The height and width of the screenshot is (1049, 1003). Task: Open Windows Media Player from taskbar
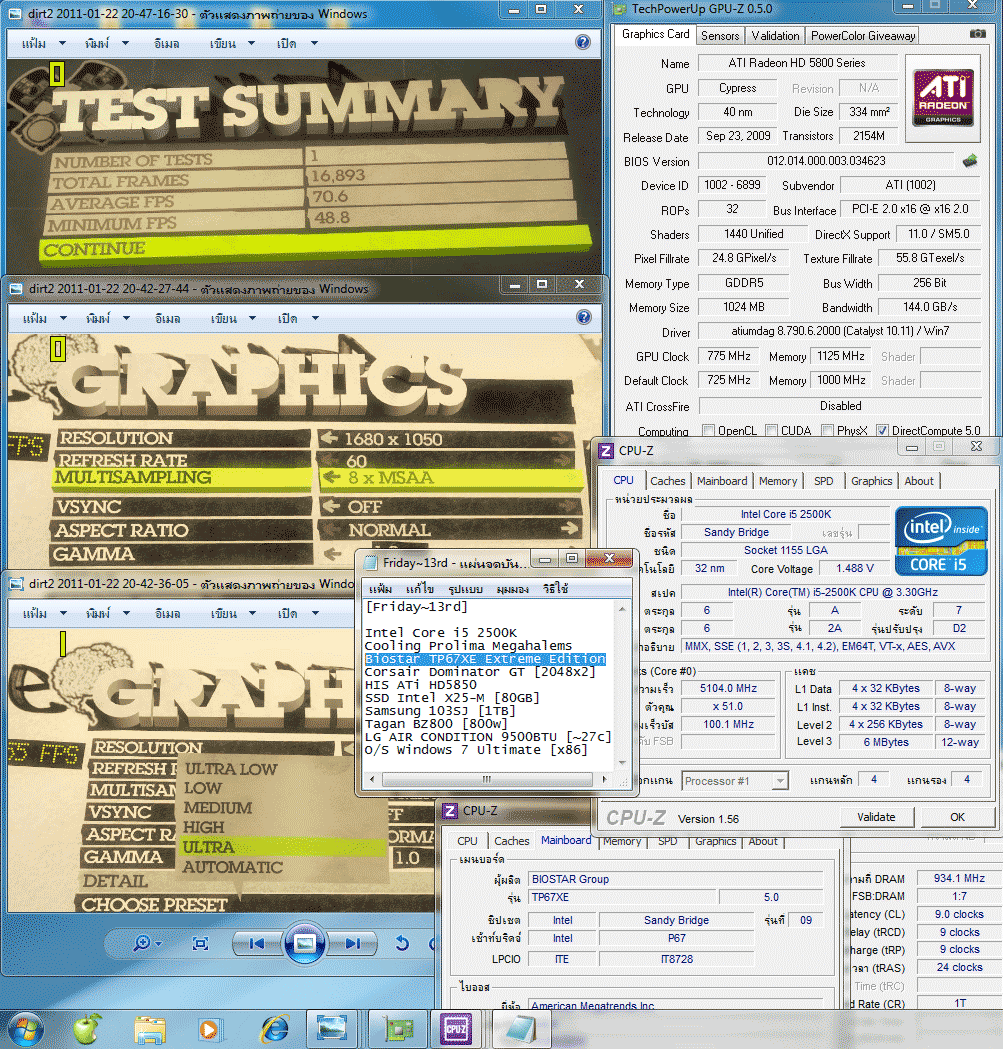209,1030
